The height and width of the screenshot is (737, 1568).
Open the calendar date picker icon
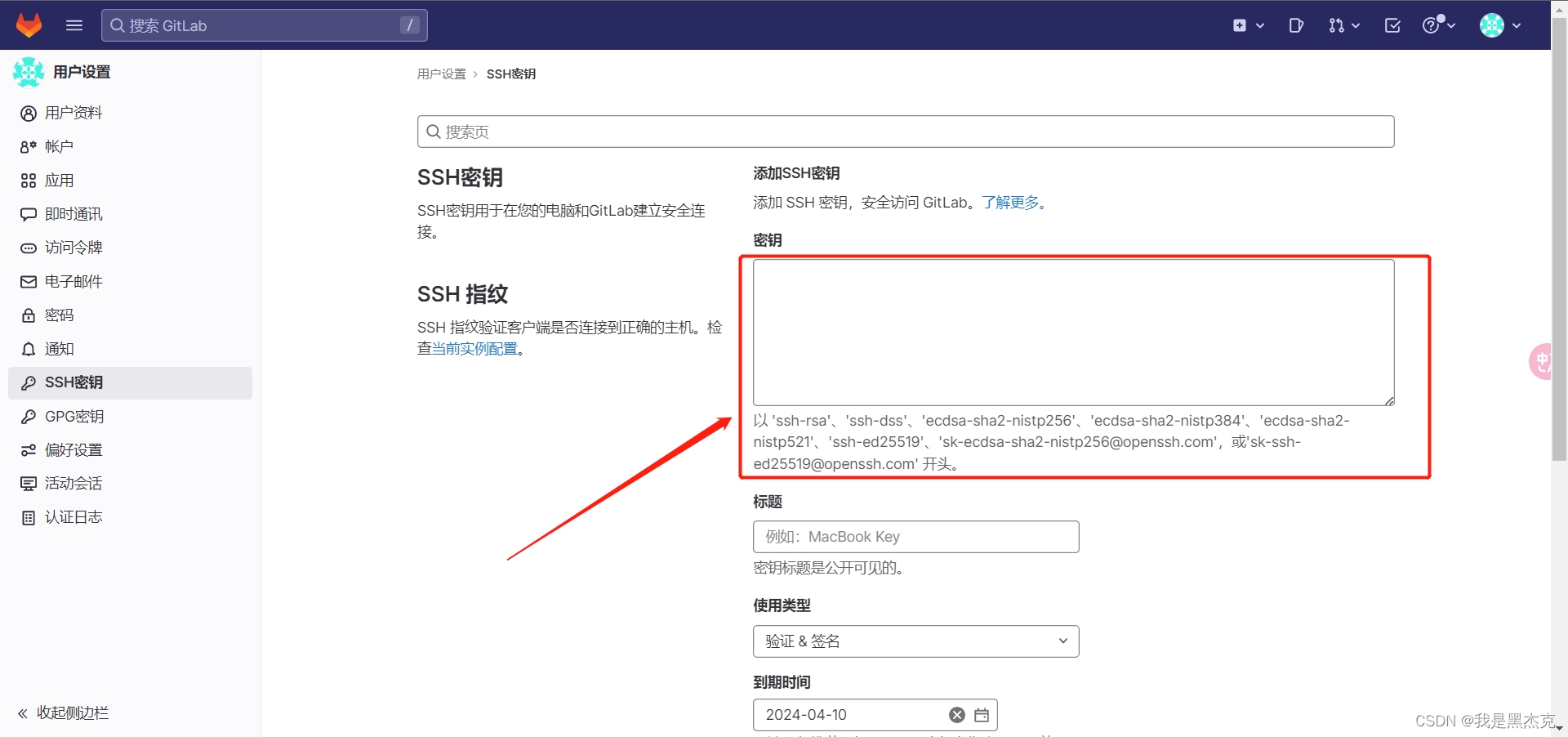pyautogui.click(x=982, y=715)
